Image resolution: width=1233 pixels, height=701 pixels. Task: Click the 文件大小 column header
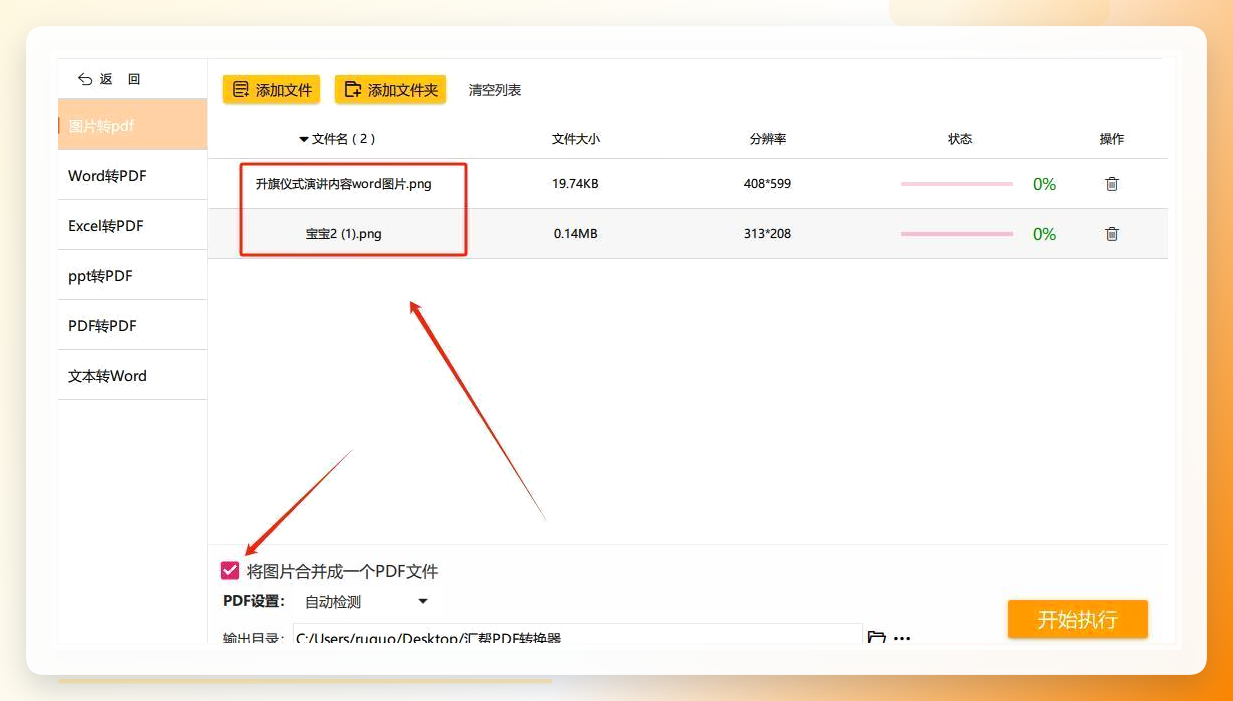click(x=576, y=139)
